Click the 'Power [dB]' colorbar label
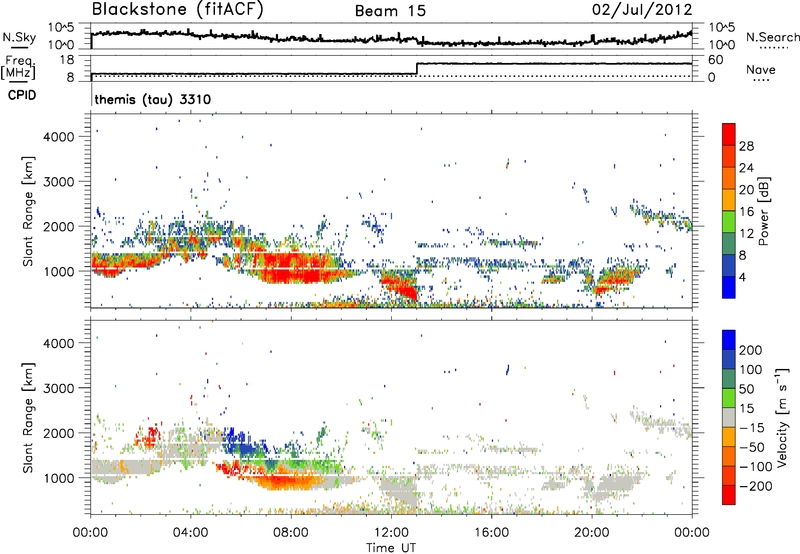Image resolution: width=800 pixels, height=554 pixels. 764,211
